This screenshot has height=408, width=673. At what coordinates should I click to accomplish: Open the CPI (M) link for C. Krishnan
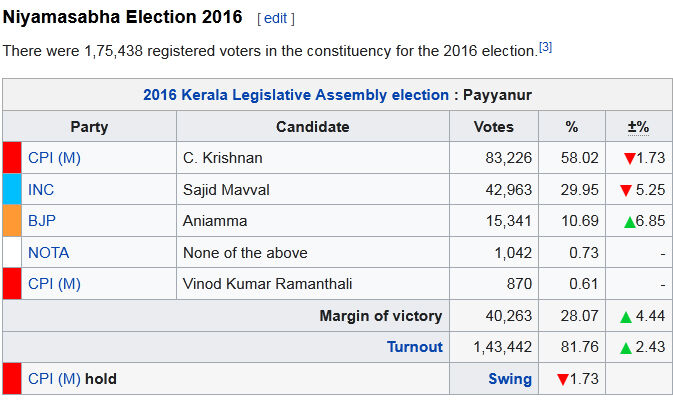pos(54,158)
